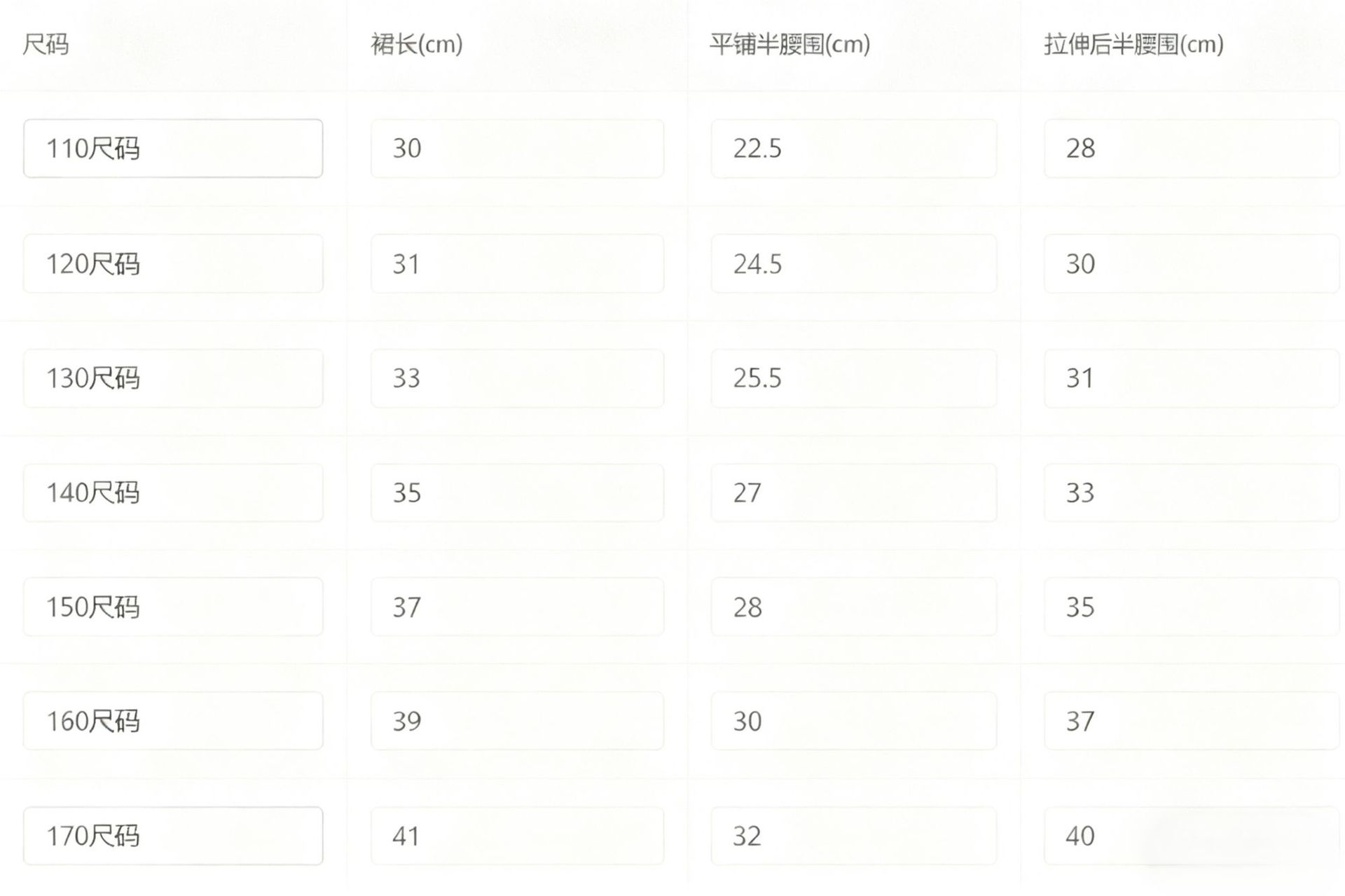1345x896 pixels.
Task: Select the 120尺码 size field
Action: point(172,264)
